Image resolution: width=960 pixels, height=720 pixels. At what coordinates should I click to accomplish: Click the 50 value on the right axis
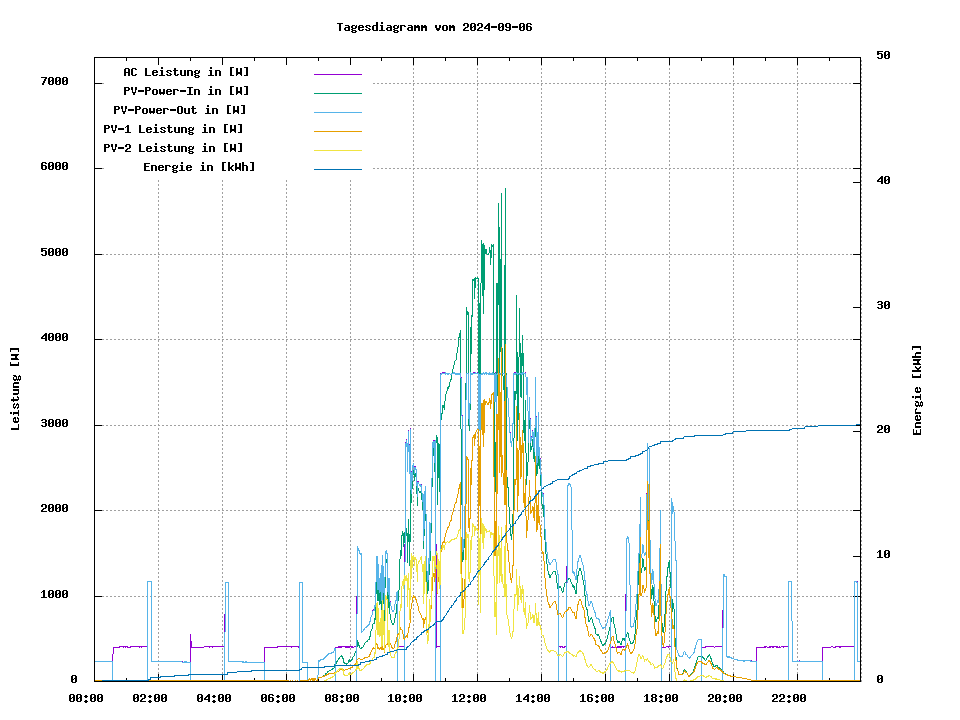point(883,56)
